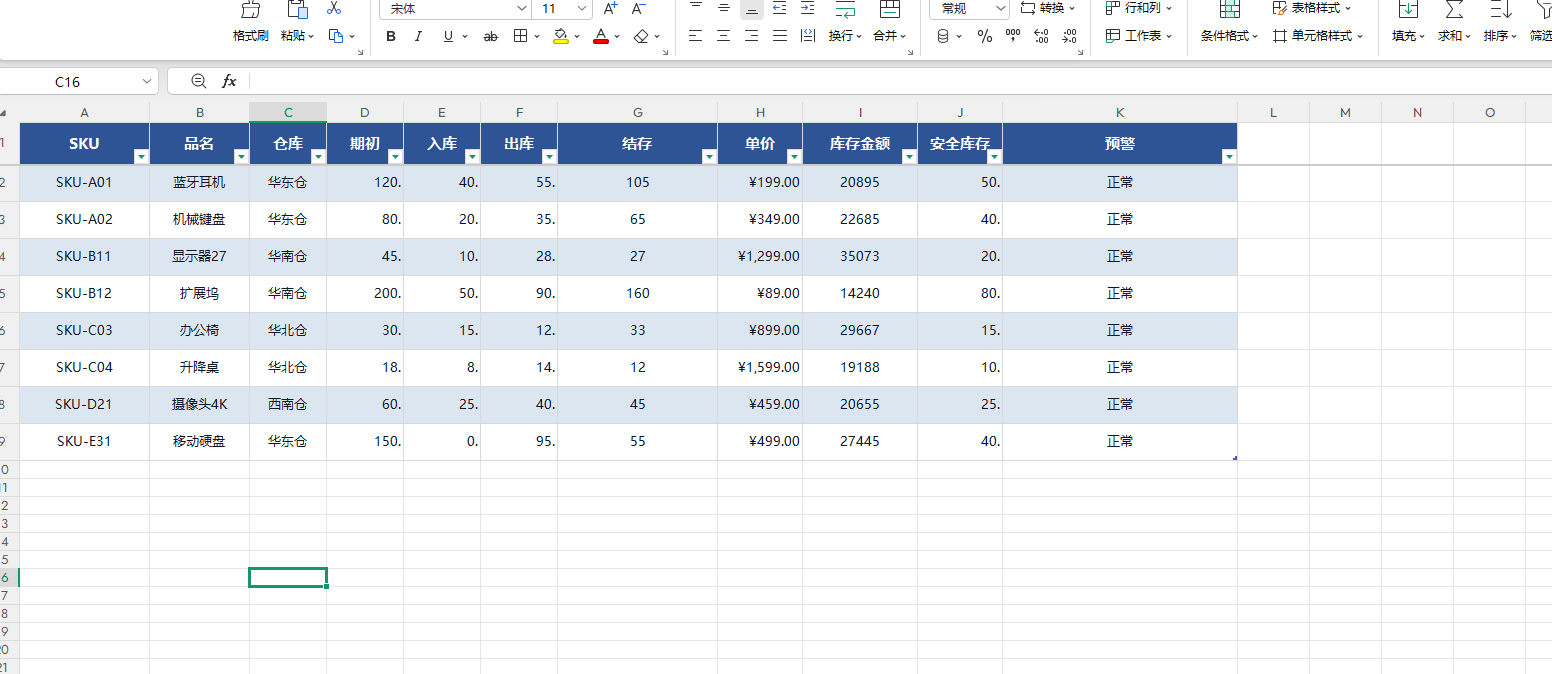Toggle bottom vertical alignment
The image size is (1552, 674).
click(751, 8)
